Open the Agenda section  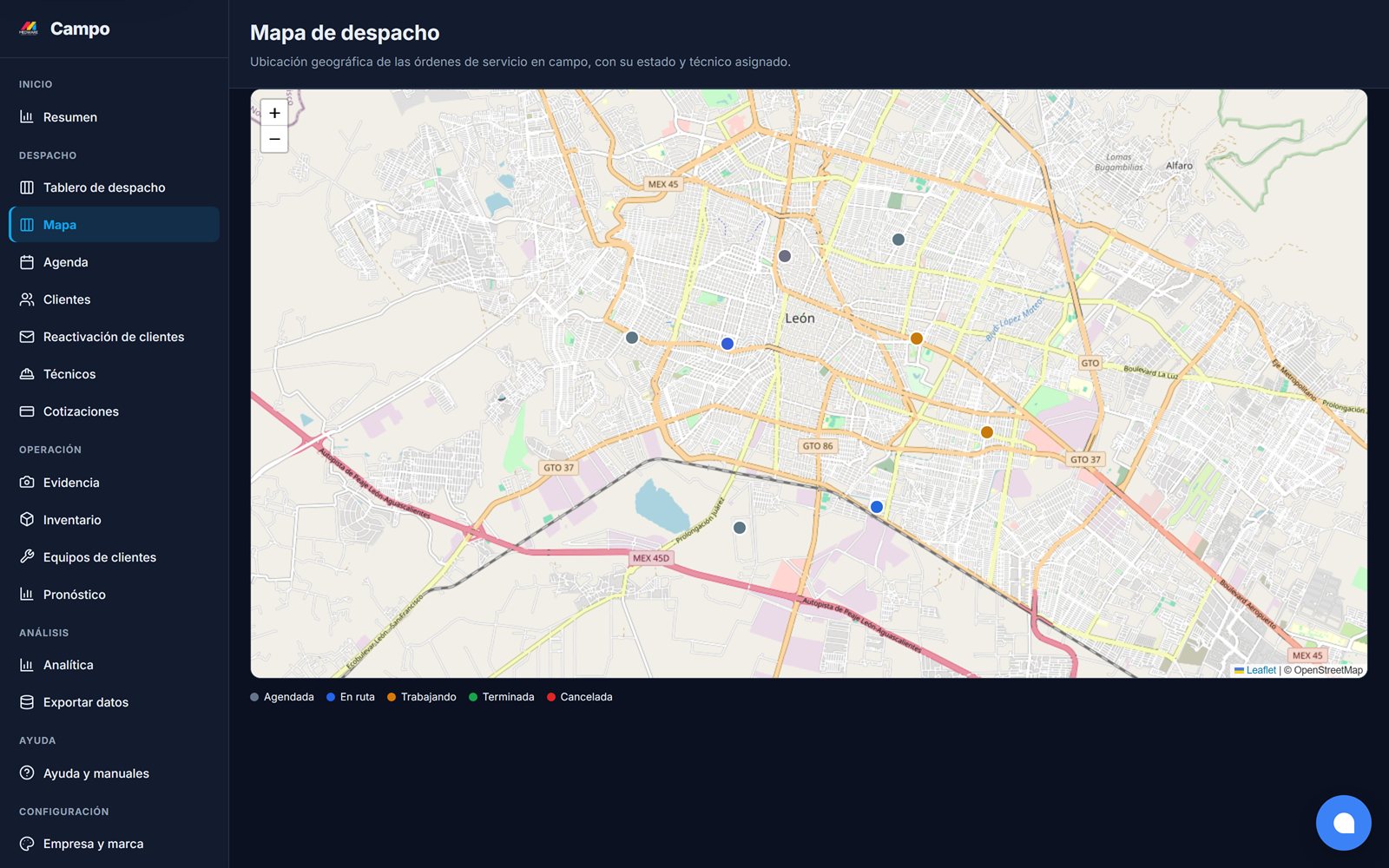click(x=114, y=262)
